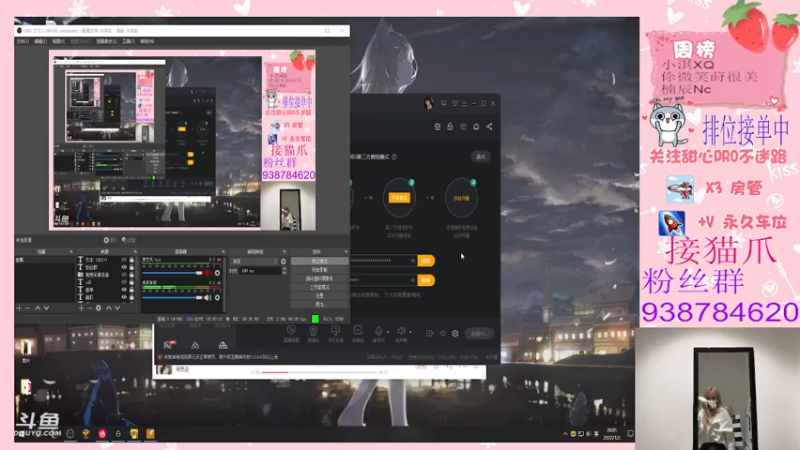
Task: Add a new source with plus icon
Action: 81,308
